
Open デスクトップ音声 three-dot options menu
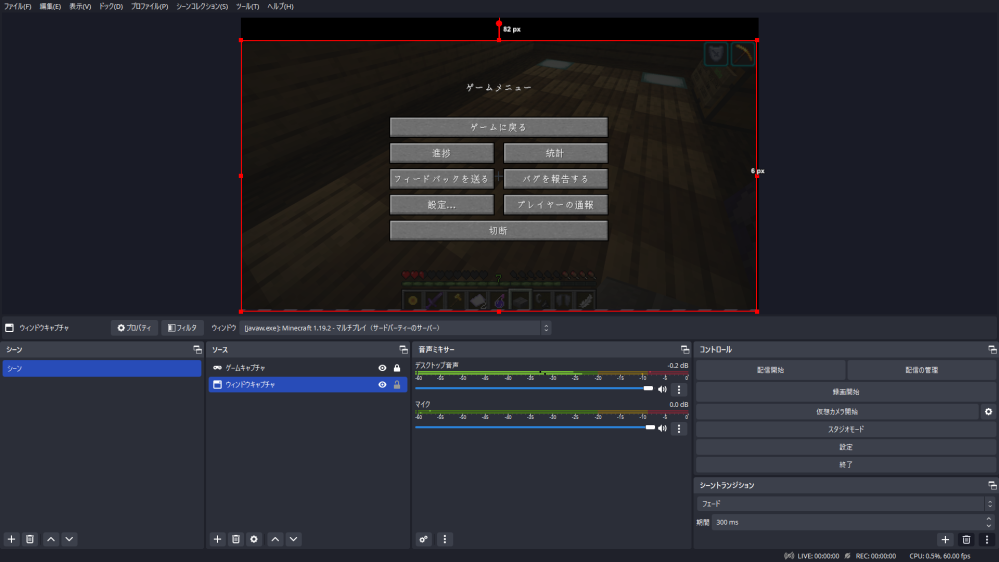pos(679,389)
